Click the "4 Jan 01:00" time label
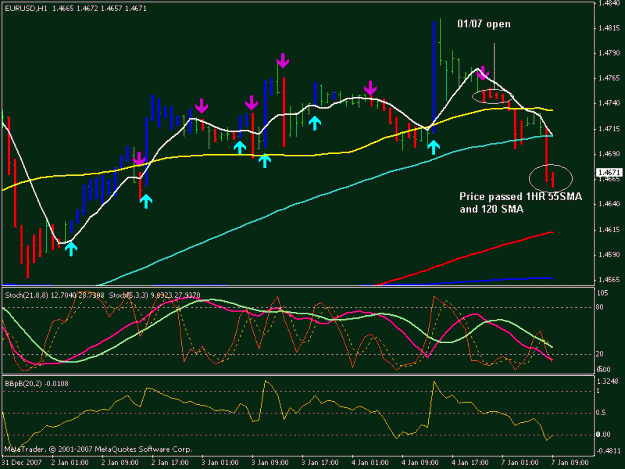625x469 pixels. (370, 463)
